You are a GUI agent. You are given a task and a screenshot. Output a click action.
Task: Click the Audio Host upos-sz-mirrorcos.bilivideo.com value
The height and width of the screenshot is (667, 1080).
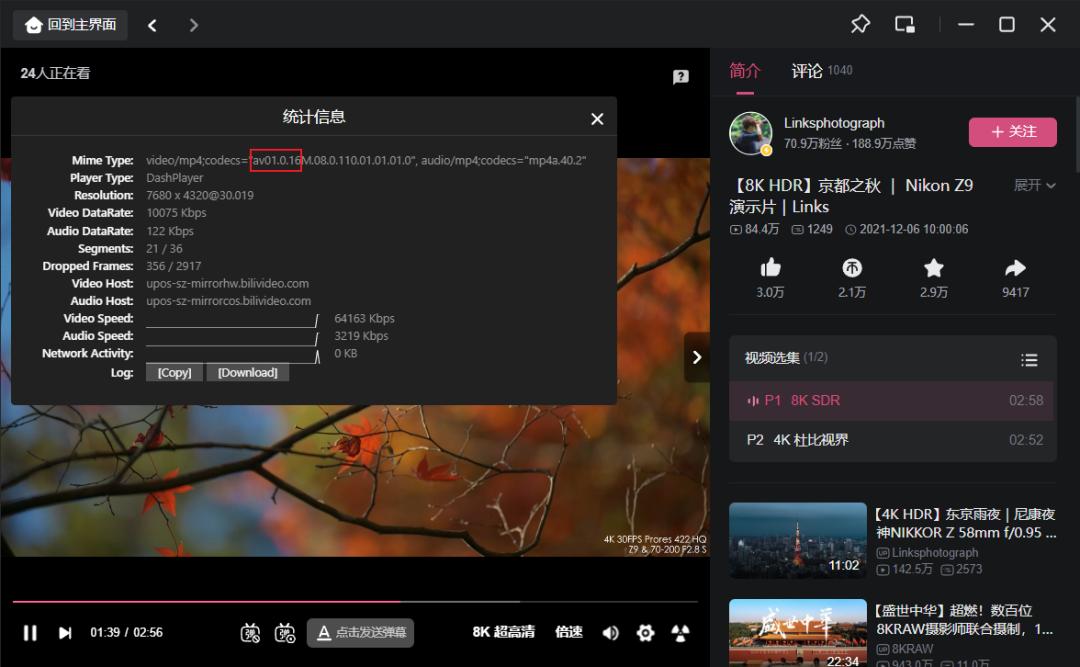point(229,301)
